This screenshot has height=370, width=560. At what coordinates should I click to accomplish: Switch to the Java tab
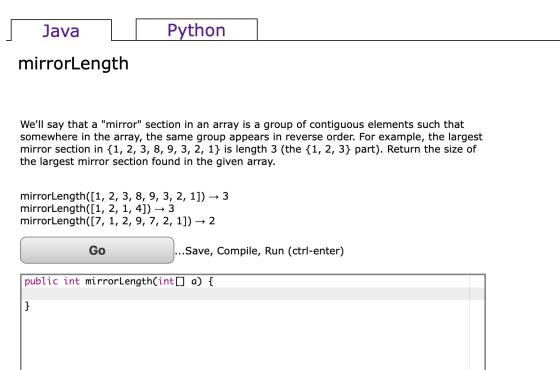[61, 30]
